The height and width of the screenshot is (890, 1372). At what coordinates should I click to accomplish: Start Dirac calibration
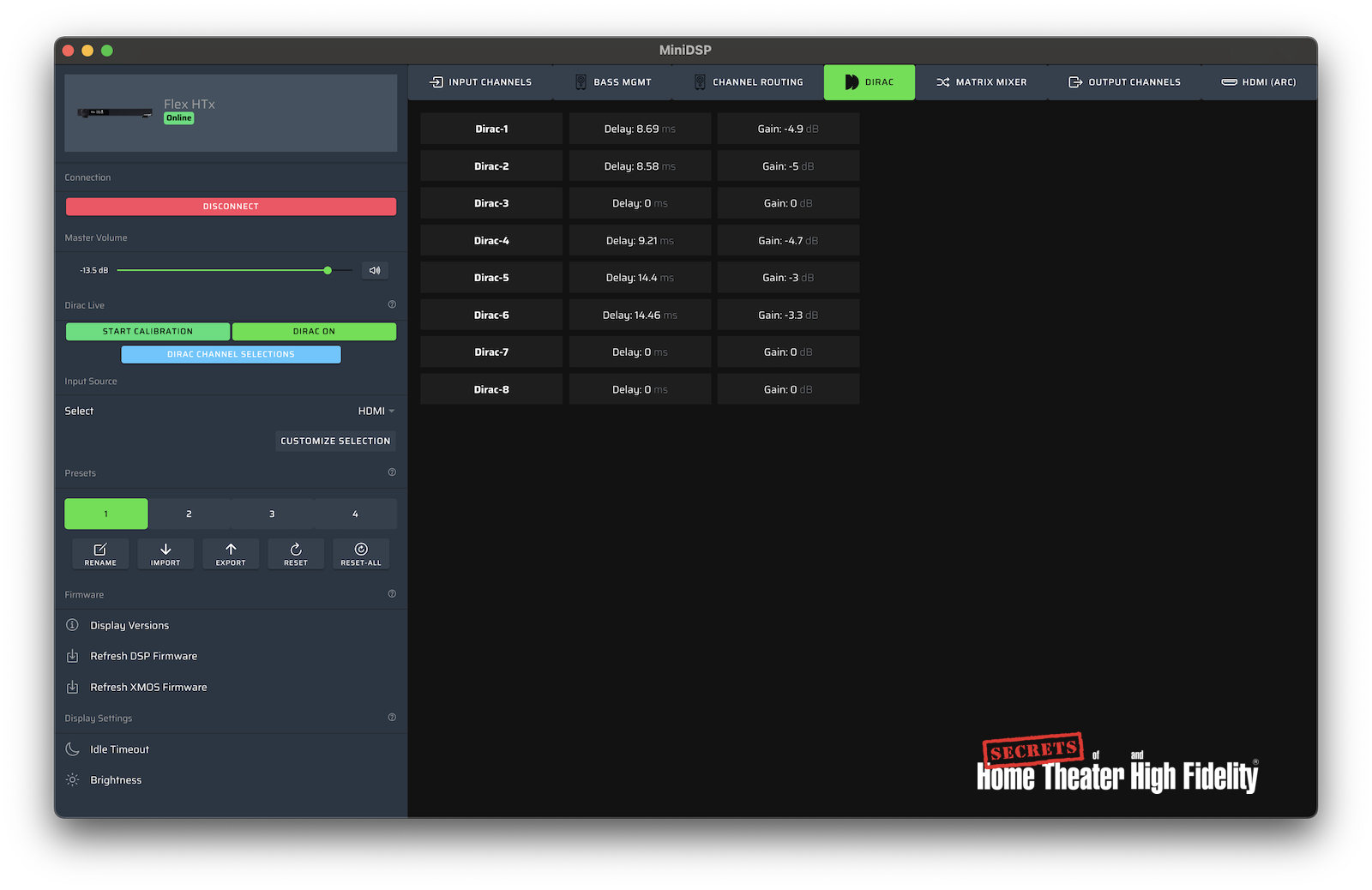tap(147, 331)
